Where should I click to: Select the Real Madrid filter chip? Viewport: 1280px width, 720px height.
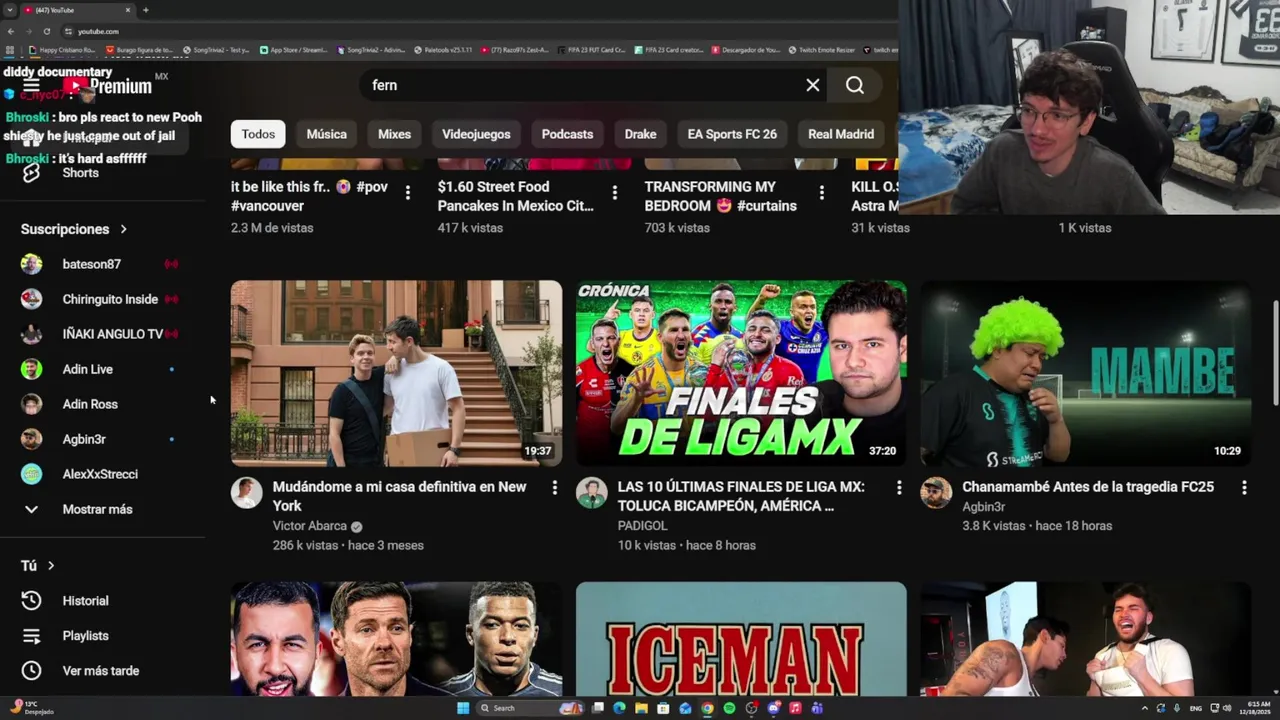pos(841,134)
